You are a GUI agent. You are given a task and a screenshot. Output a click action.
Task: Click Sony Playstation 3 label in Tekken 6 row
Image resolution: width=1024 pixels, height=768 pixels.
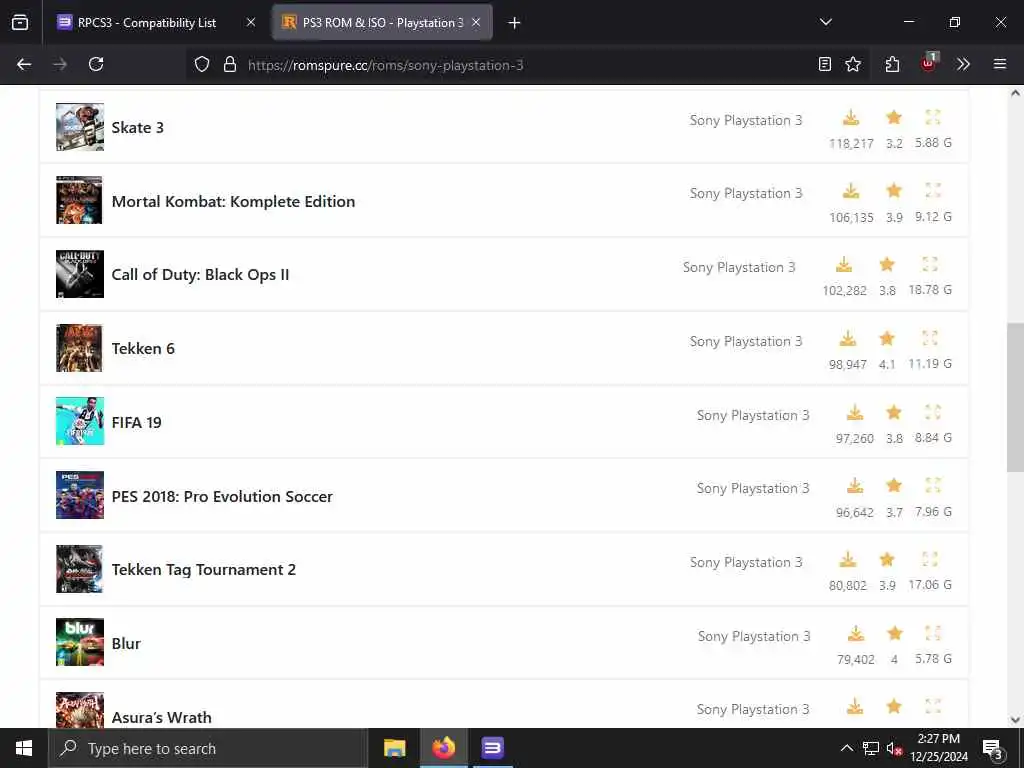pyautogui.click(x=746, y=342)
